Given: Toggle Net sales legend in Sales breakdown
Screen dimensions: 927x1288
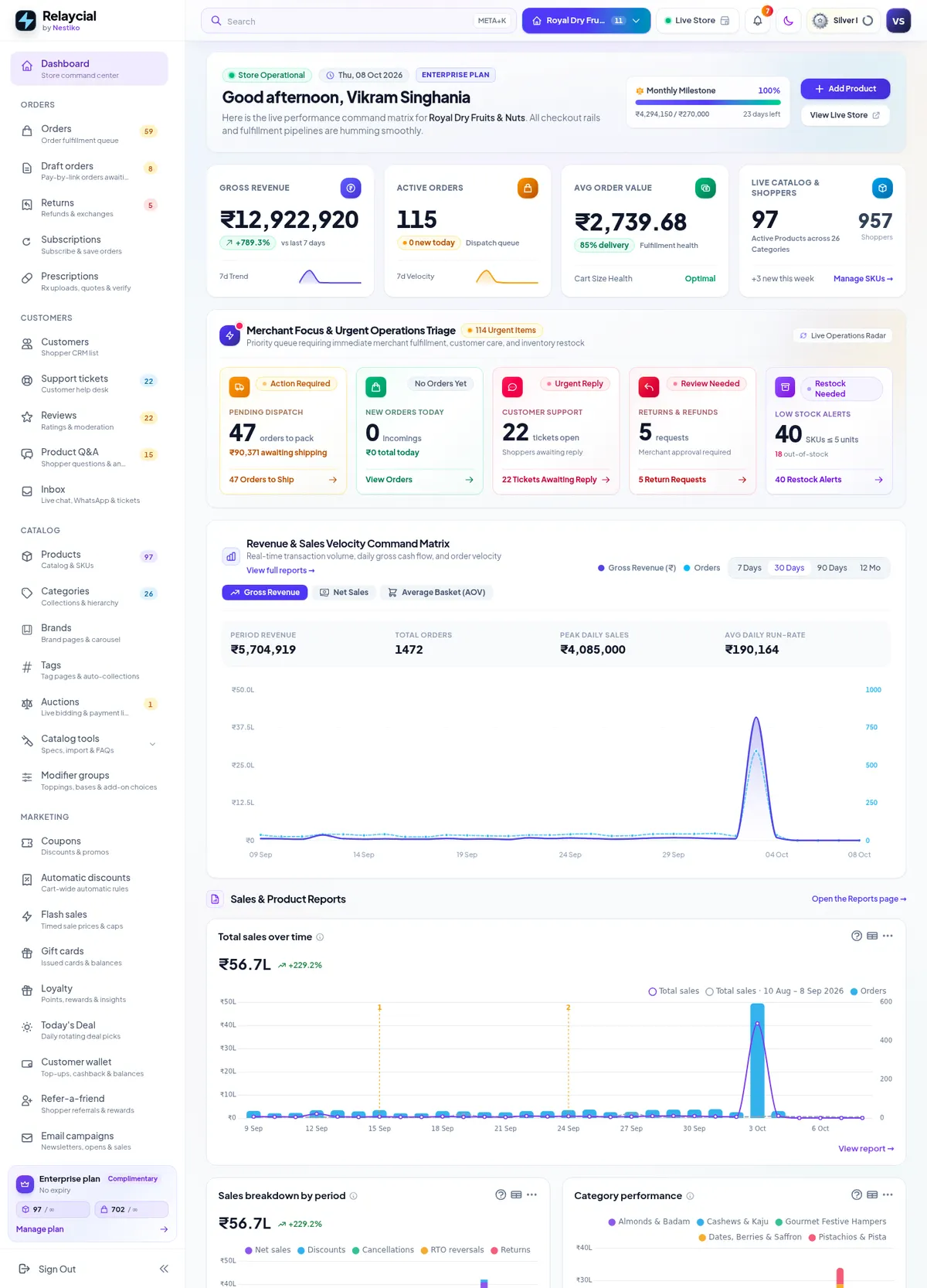Looking at the screenshot, I should [268, 1250].
